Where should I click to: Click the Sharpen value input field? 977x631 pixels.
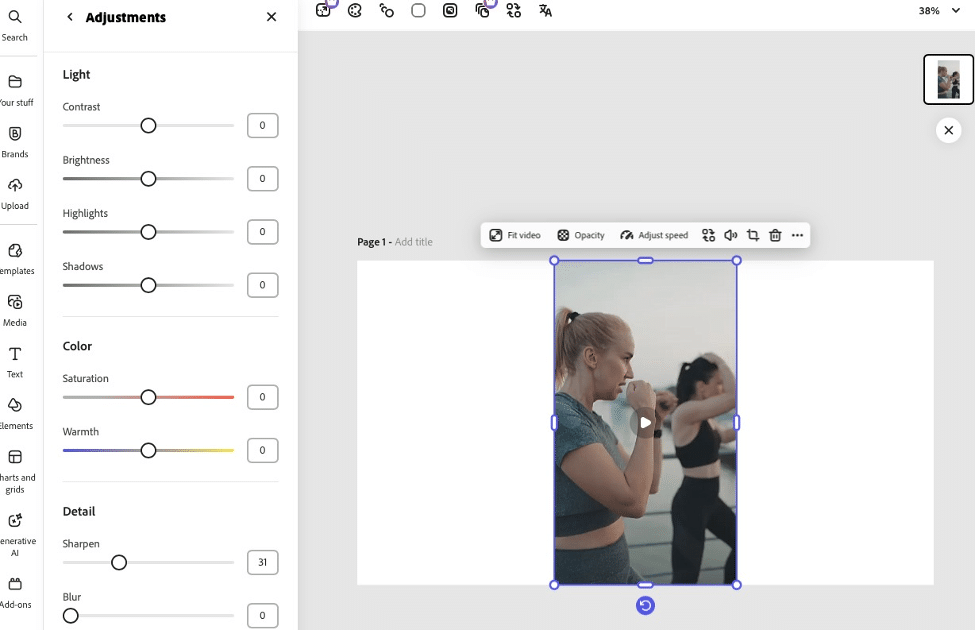(x=262, y=562)
